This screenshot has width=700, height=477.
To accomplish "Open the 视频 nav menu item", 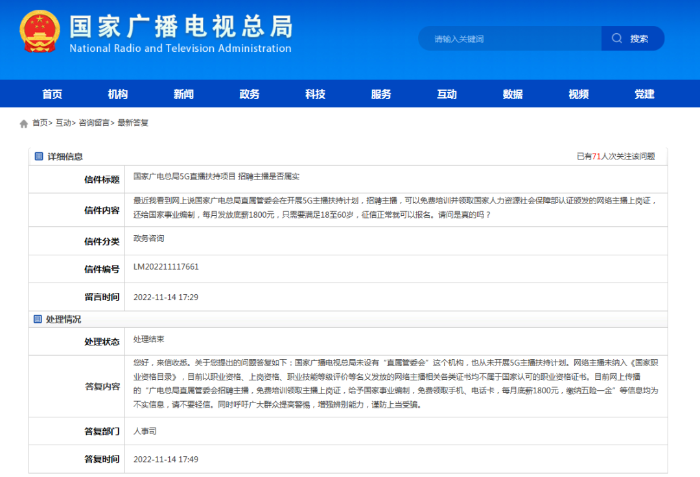I will pyautogui.click(x=579, y=94).
